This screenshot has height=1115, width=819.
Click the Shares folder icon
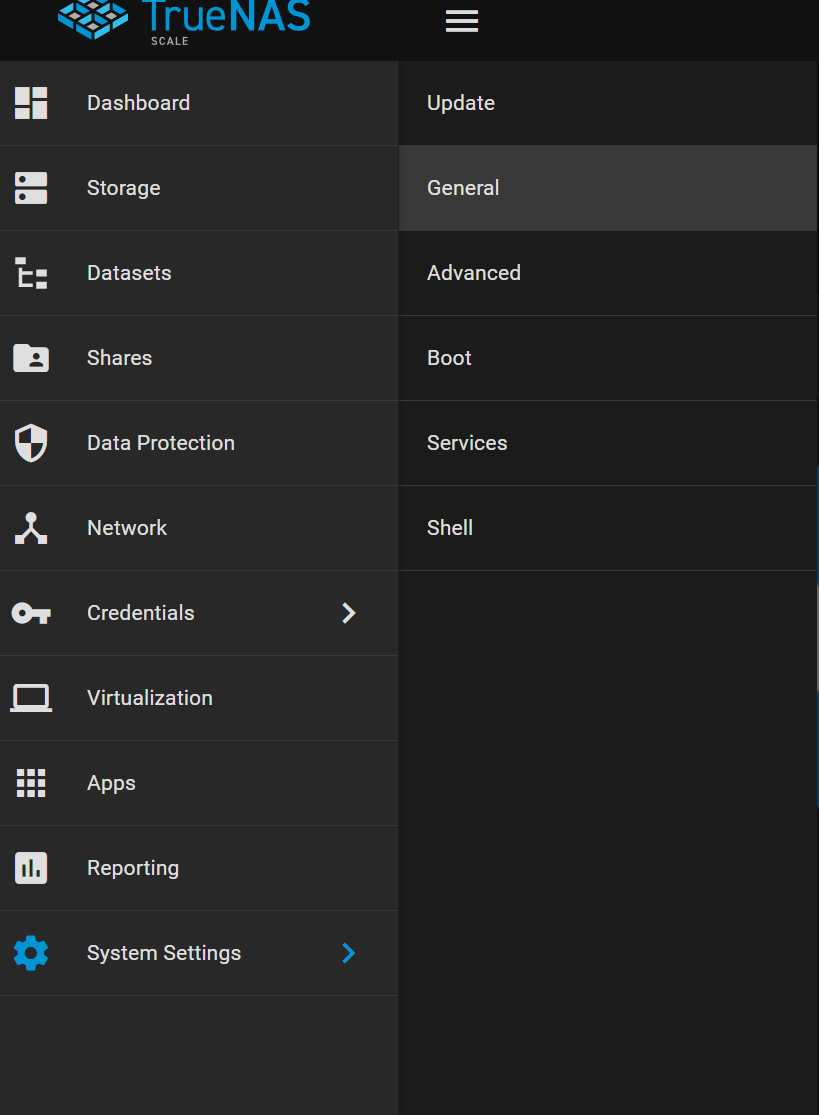(x=31, y=358)
